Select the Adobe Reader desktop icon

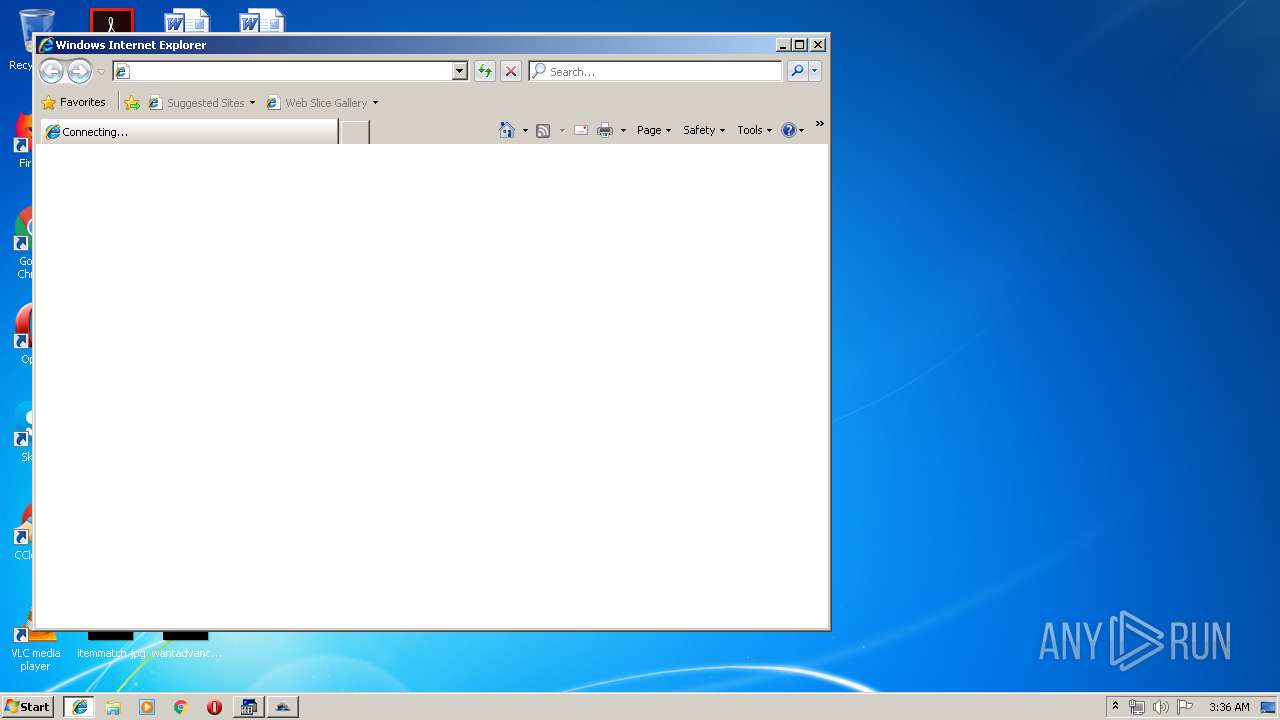tap(111, 21)
